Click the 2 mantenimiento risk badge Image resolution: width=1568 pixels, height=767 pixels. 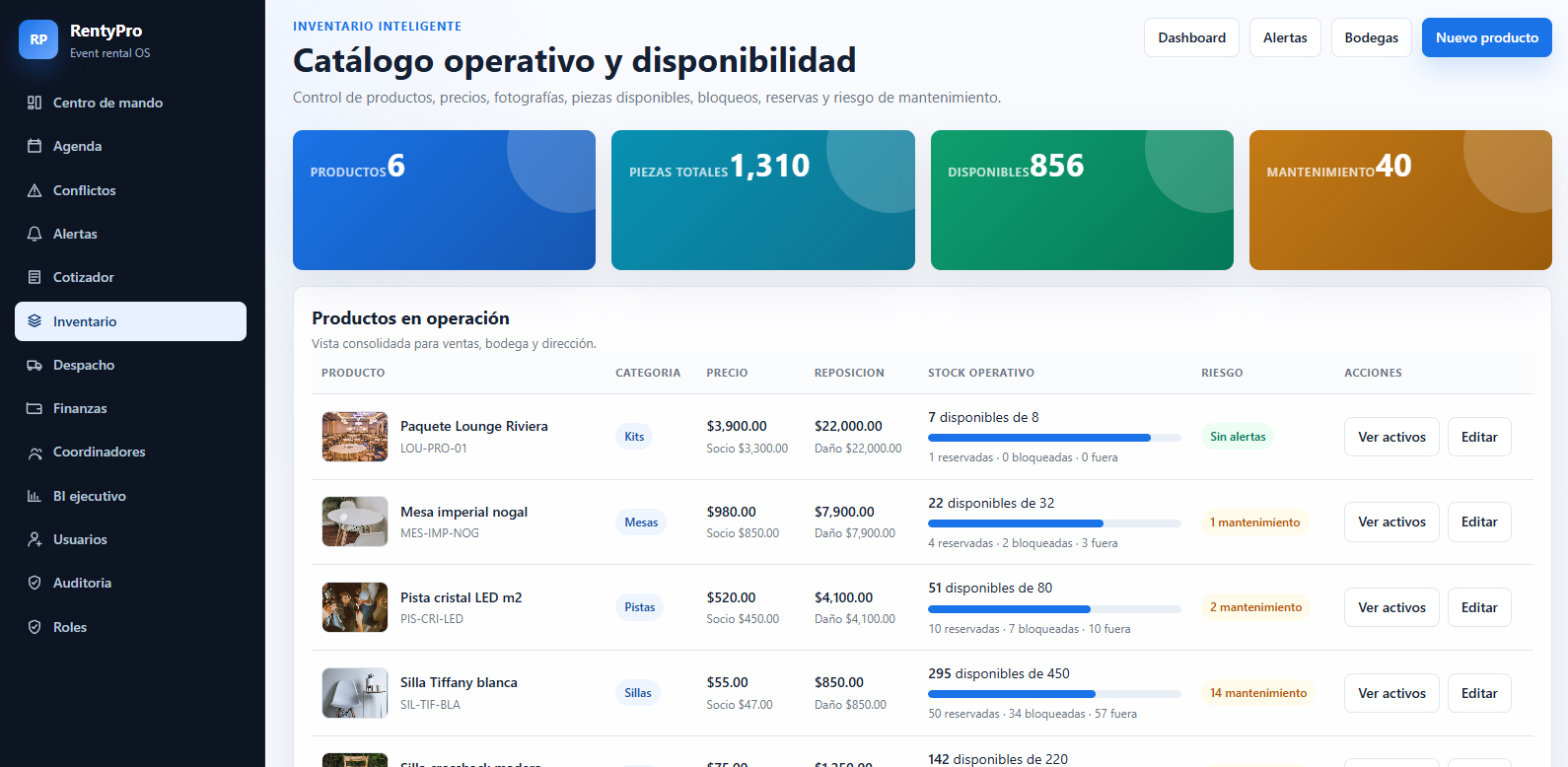pyautogui.click(x=1255, y=607)
